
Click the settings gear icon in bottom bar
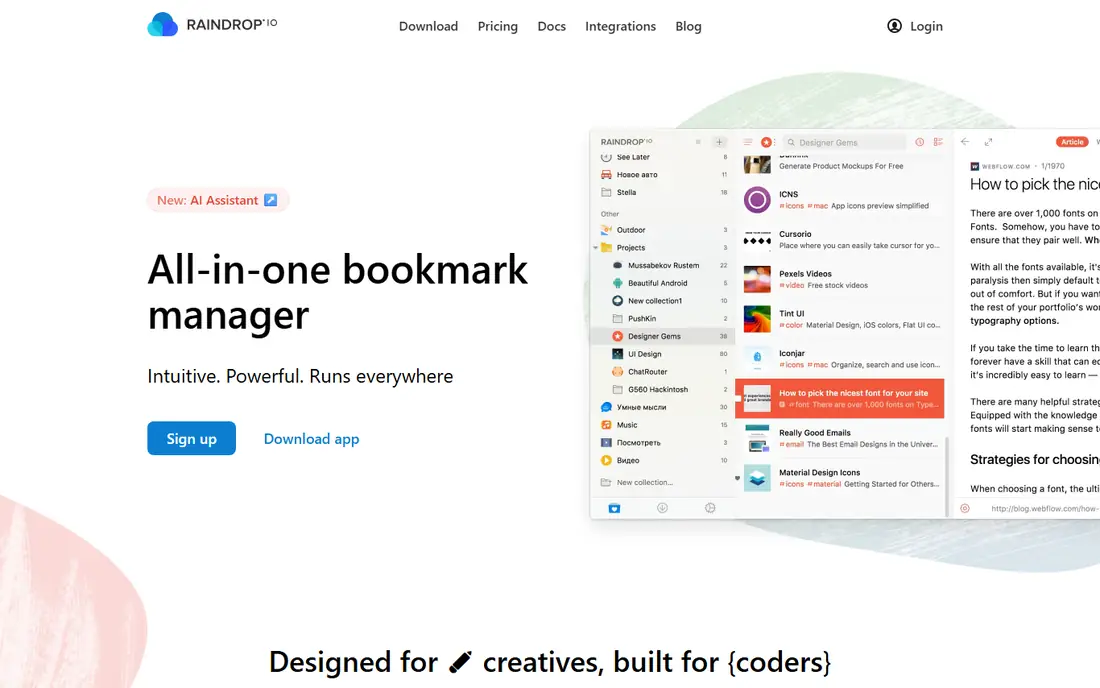pyautogui.click(x=710, y=508)
